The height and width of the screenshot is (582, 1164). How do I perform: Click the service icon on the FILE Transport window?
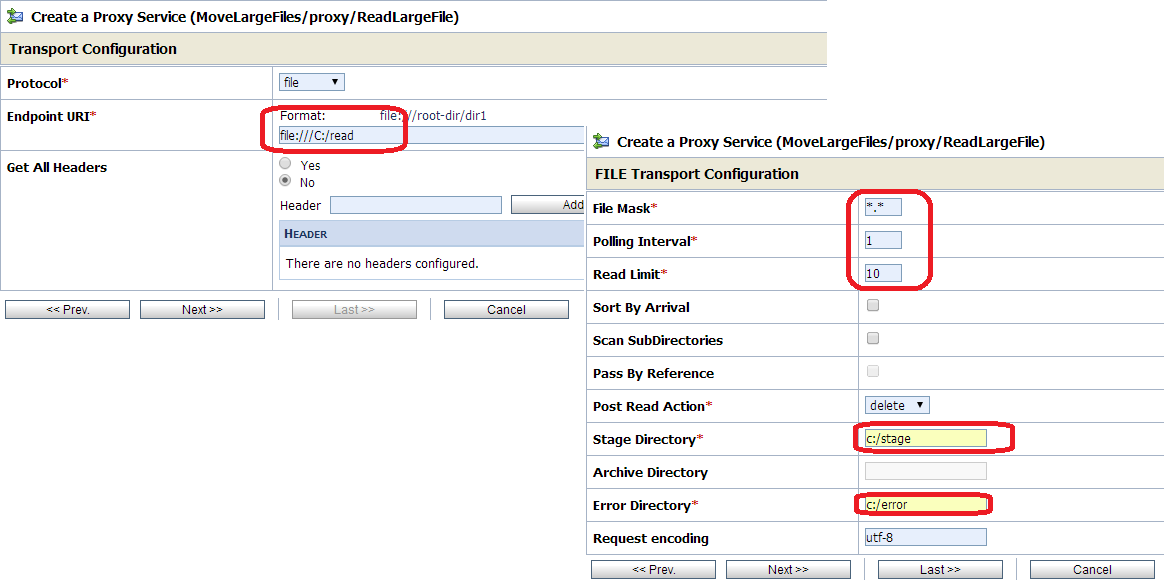[x=599, y=142]
